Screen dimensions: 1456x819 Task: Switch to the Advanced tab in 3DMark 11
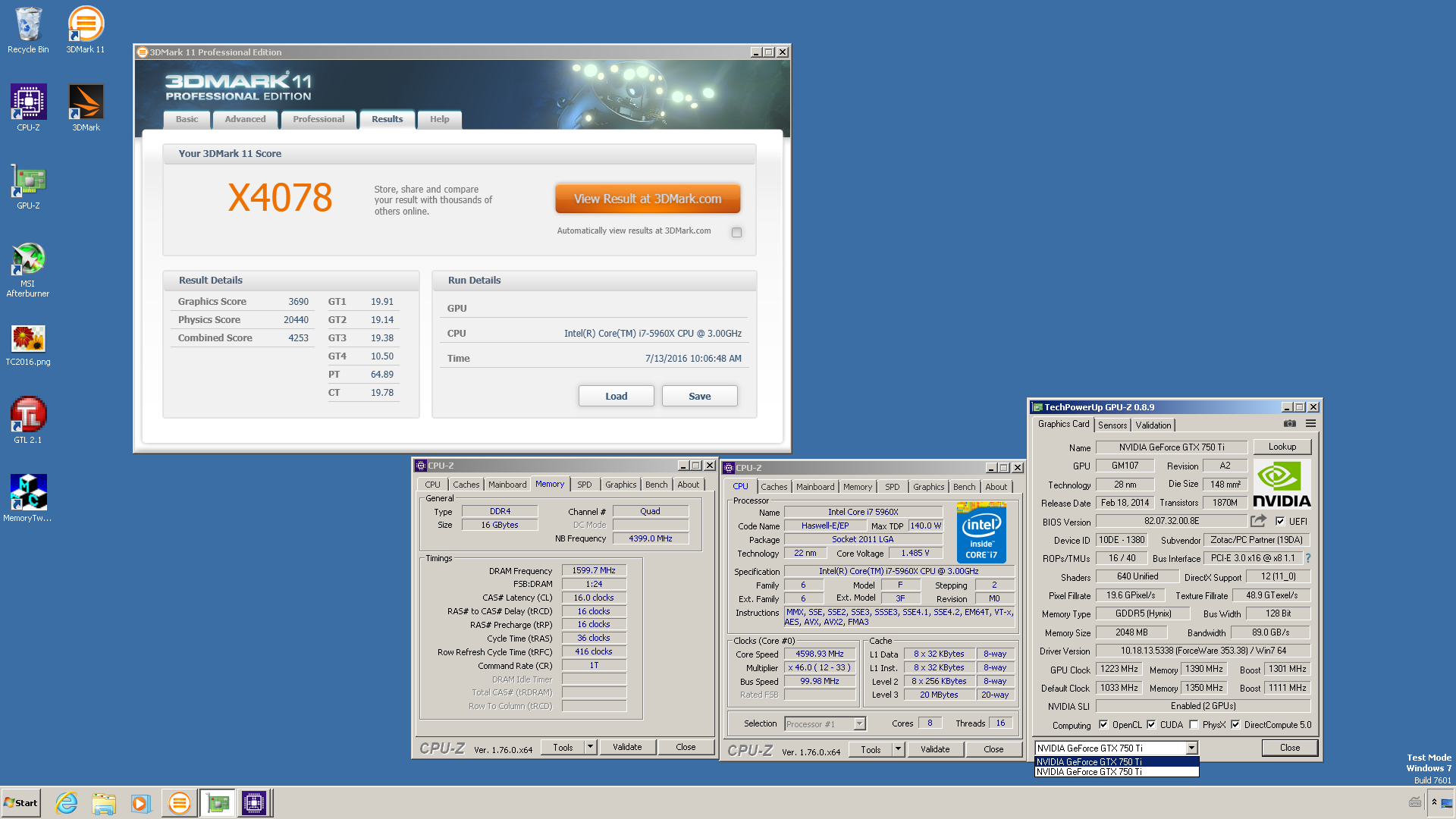click(245, 119)
